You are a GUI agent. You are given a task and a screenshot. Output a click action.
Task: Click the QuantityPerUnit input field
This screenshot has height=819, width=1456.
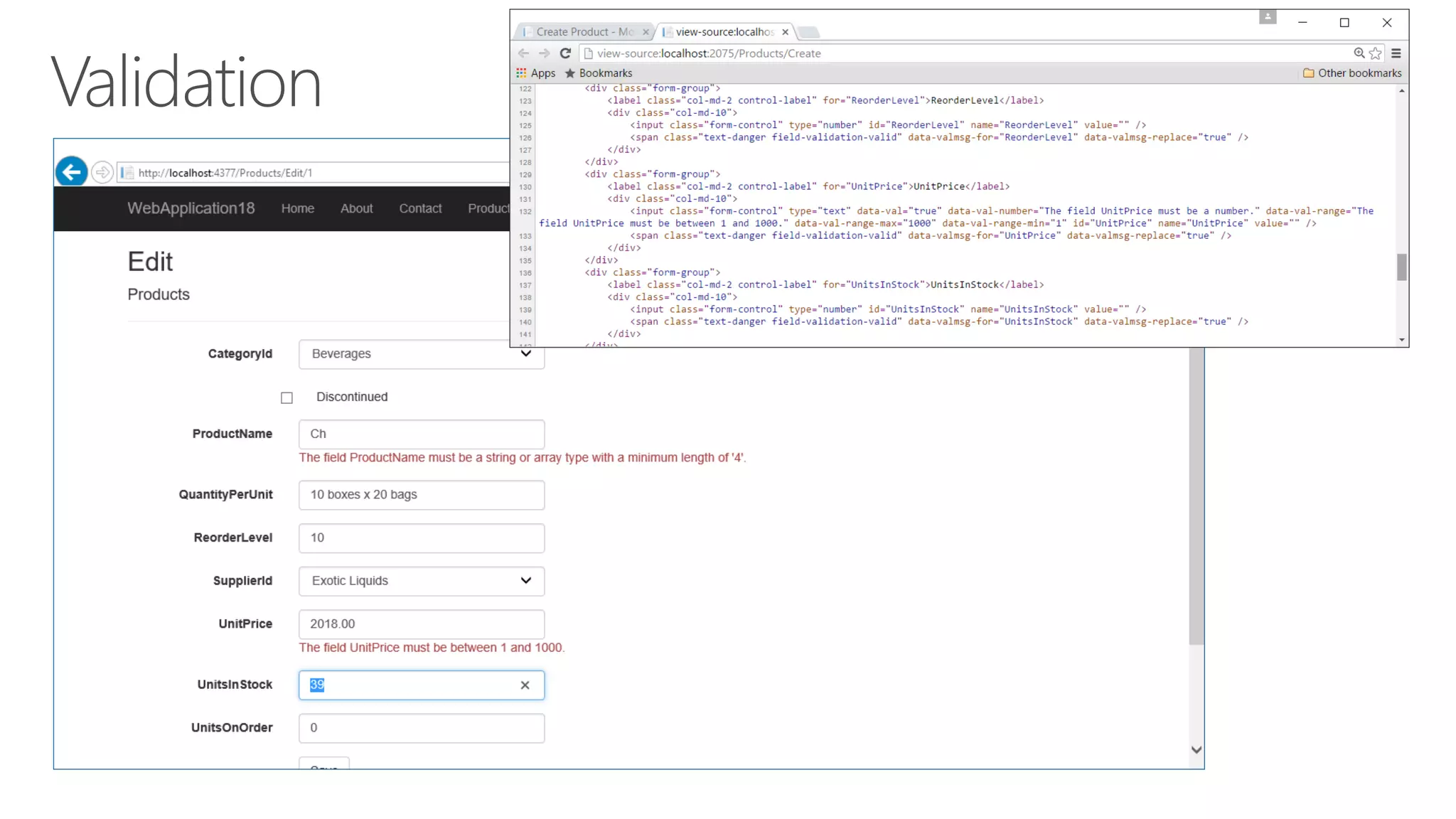click(422, 495)
